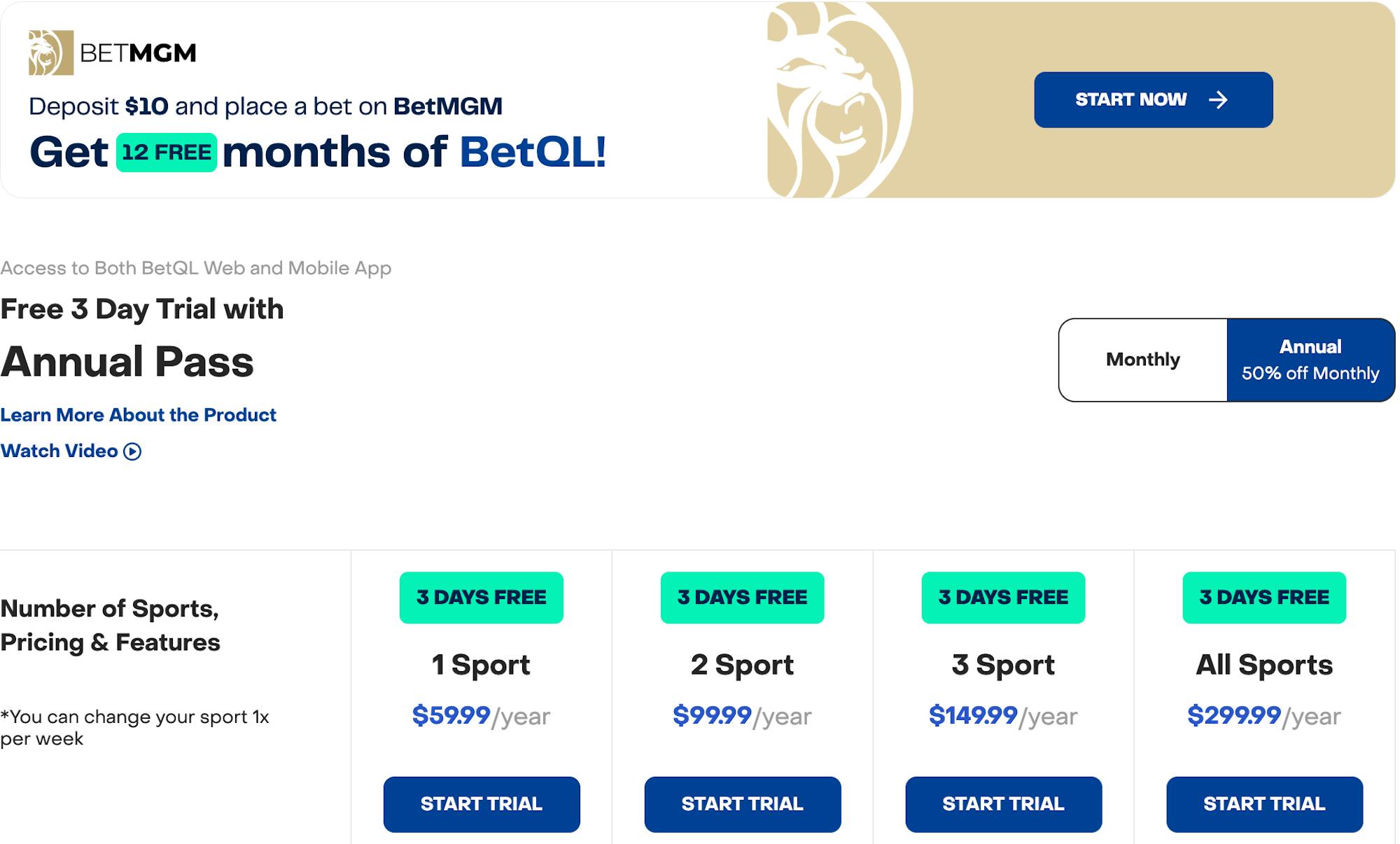The image size is (1400, 844).
Task: Click 3 DAYS FREE badge above 1 Sport
Action: click(482, 598)
